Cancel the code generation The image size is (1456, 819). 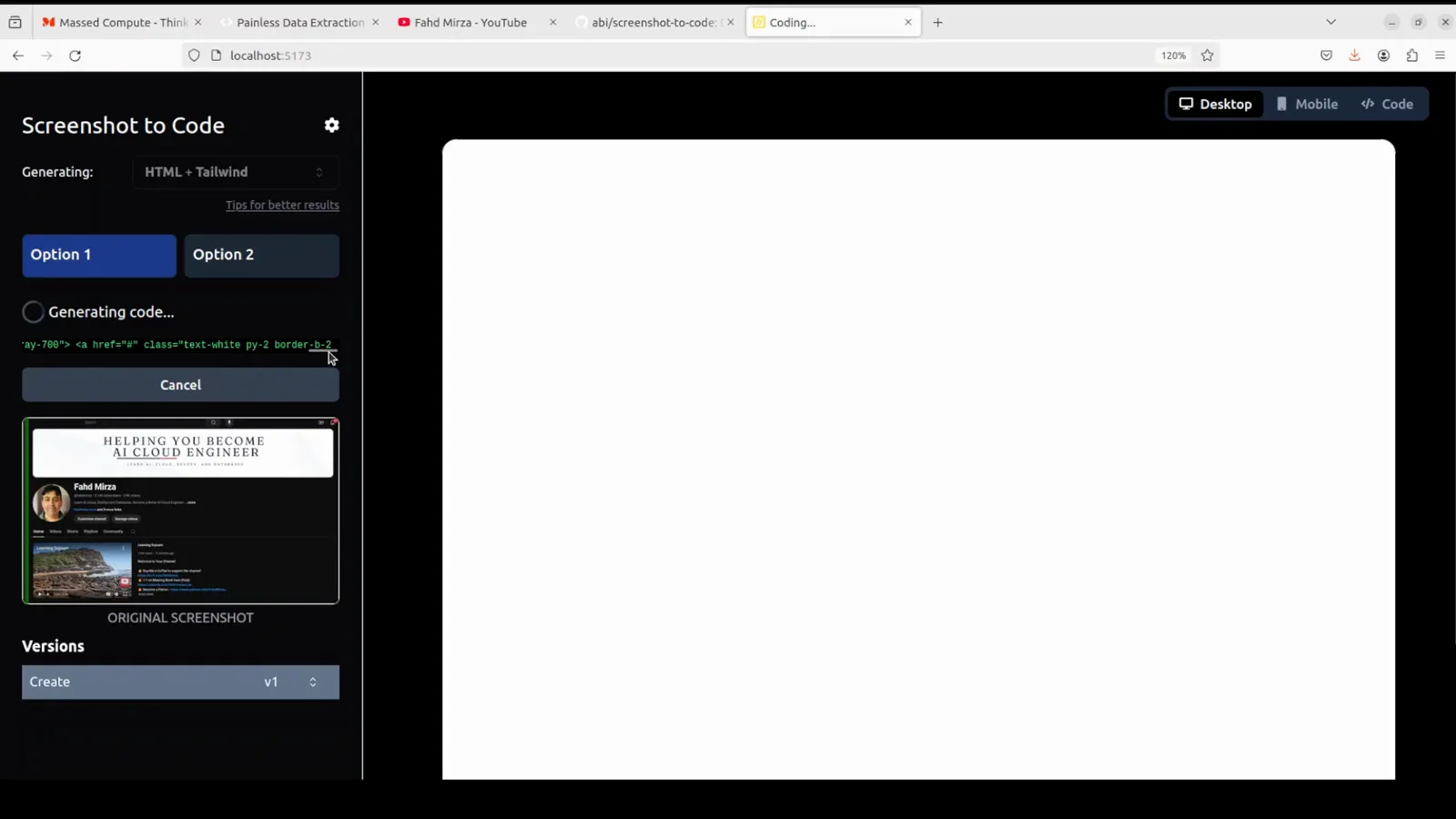point(180,385)
